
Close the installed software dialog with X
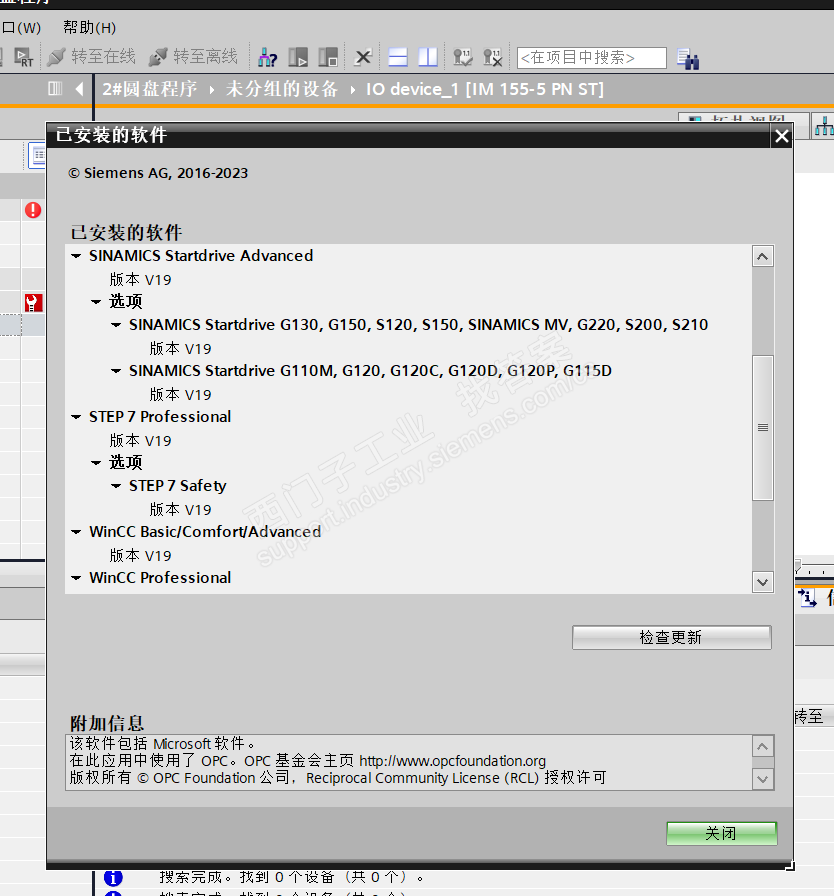coord(781,136)
